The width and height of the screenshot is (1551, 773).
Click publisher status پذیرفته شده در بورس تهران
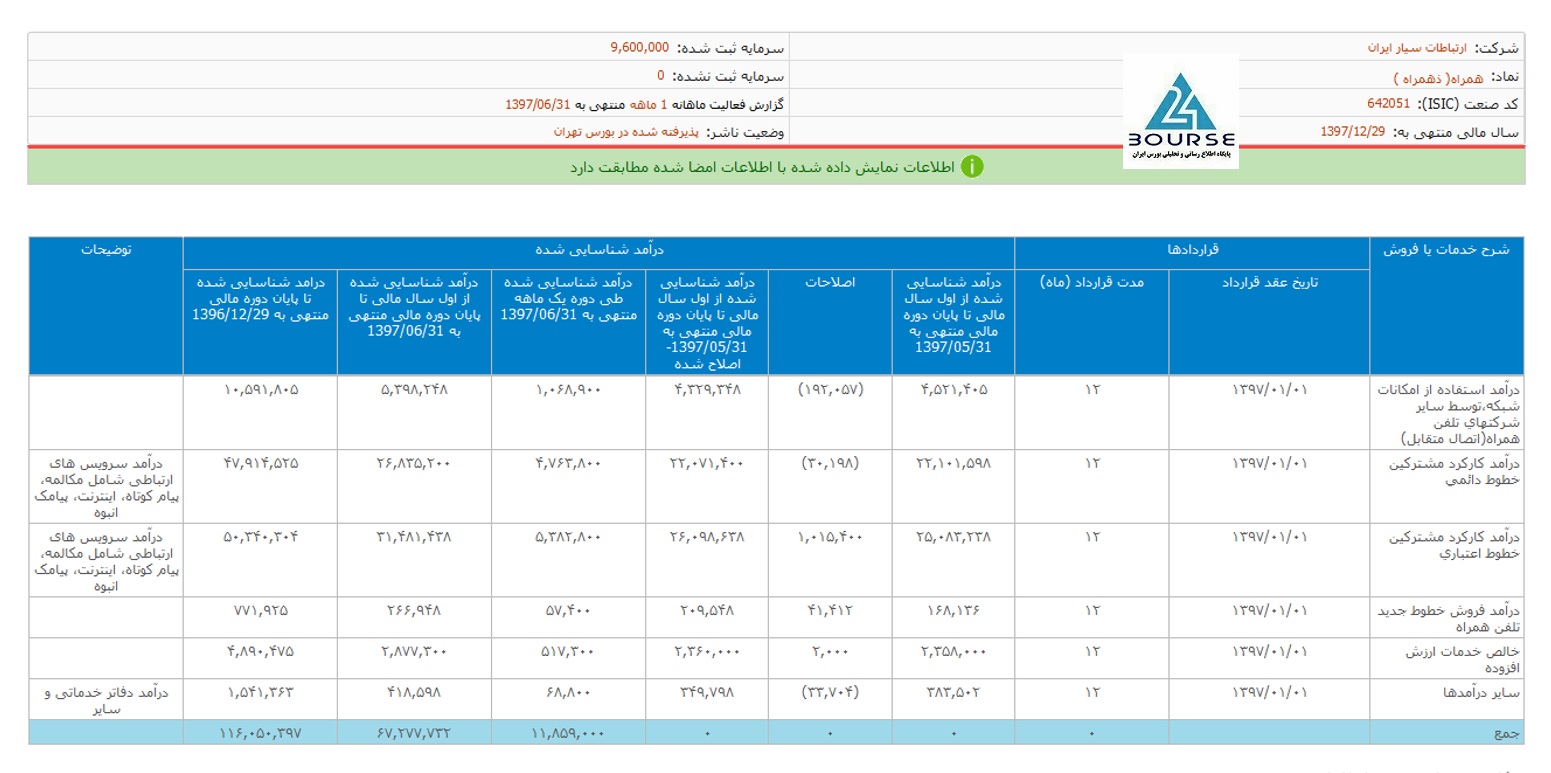point(627,132)
